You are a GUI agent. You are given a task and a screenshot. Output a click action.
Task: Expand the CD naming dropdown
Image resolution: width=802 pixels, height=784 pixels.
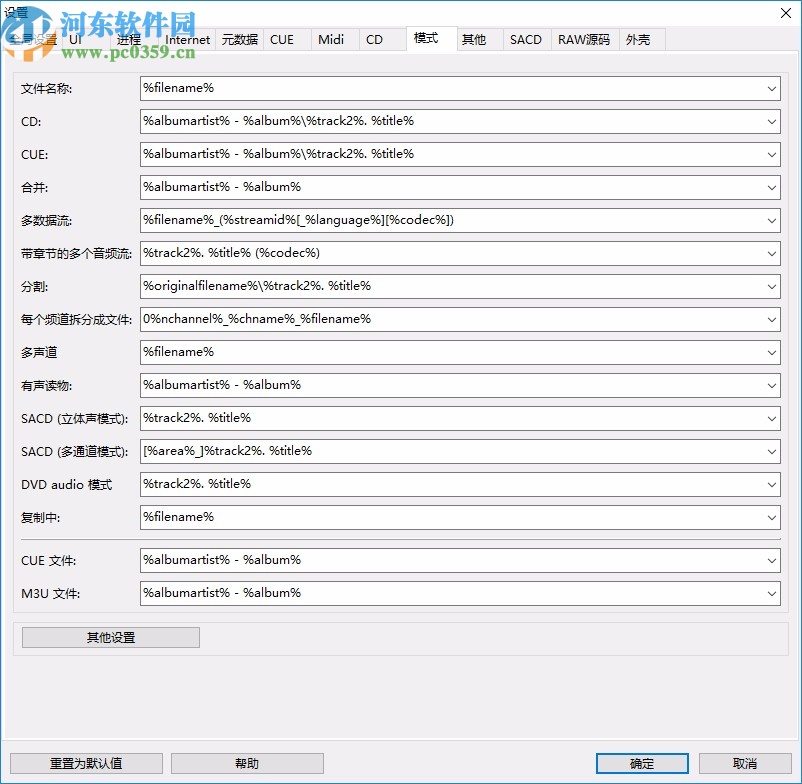(x=772, y=121)
